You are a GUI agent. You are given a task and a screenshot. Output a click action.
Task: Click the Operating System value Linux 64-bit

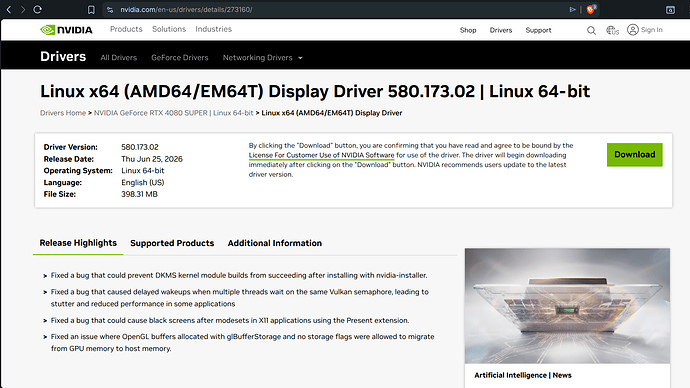[143, 171]
